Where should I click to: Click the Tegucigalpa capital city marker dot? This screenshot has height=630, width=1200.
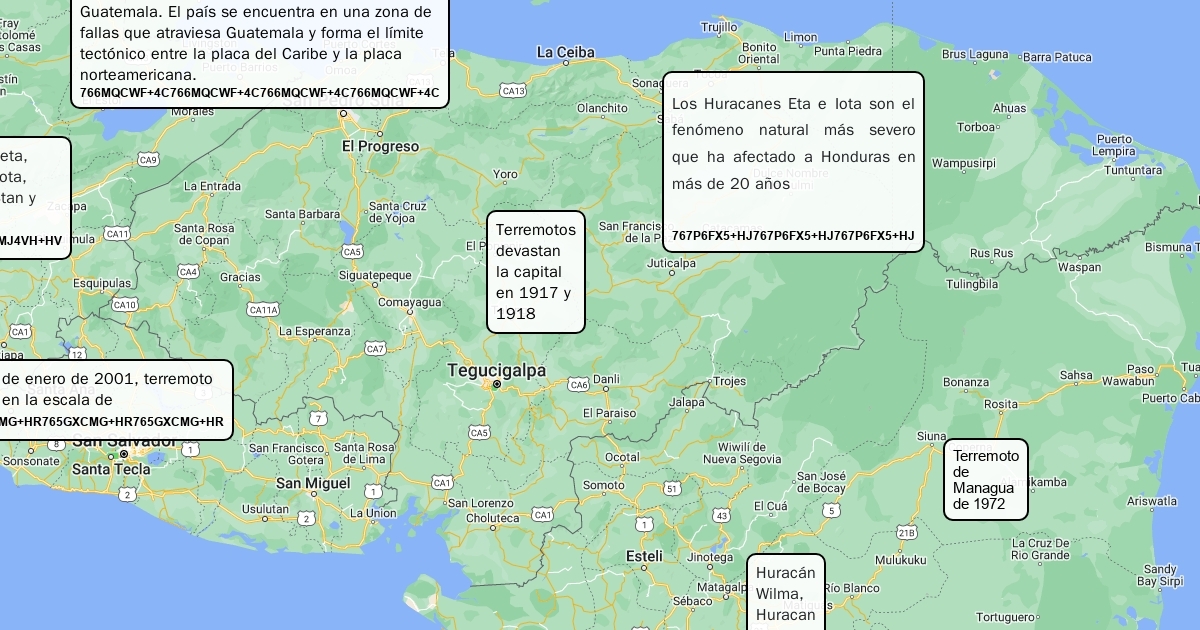pyautogui.click(x=497, y=384)
